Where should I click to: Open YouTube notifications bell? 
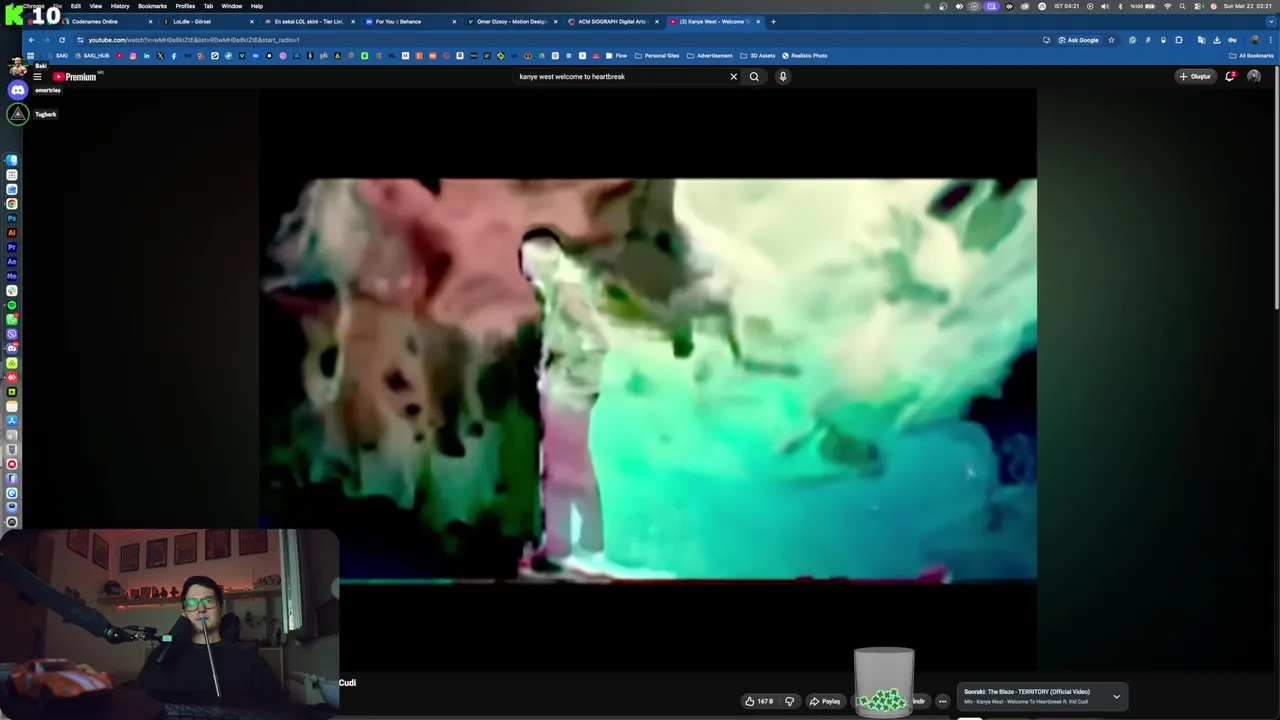point(1230,77)
